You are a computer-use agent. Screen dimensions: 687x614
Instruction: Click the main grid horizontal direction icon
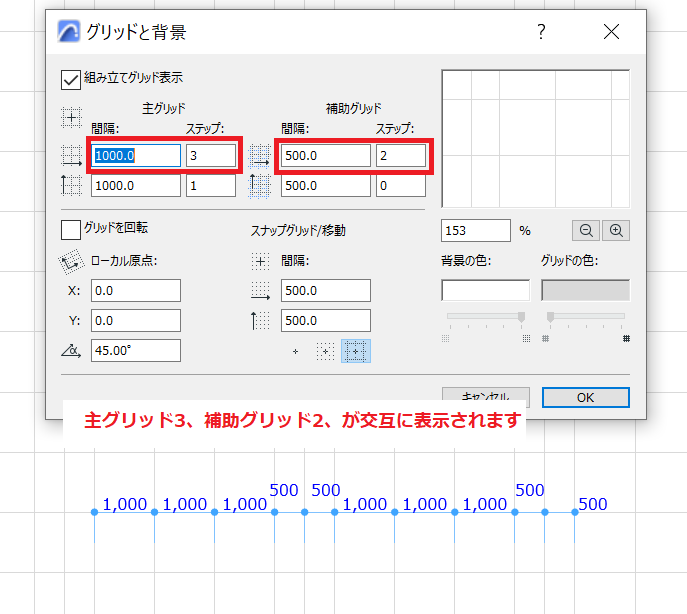71,156
